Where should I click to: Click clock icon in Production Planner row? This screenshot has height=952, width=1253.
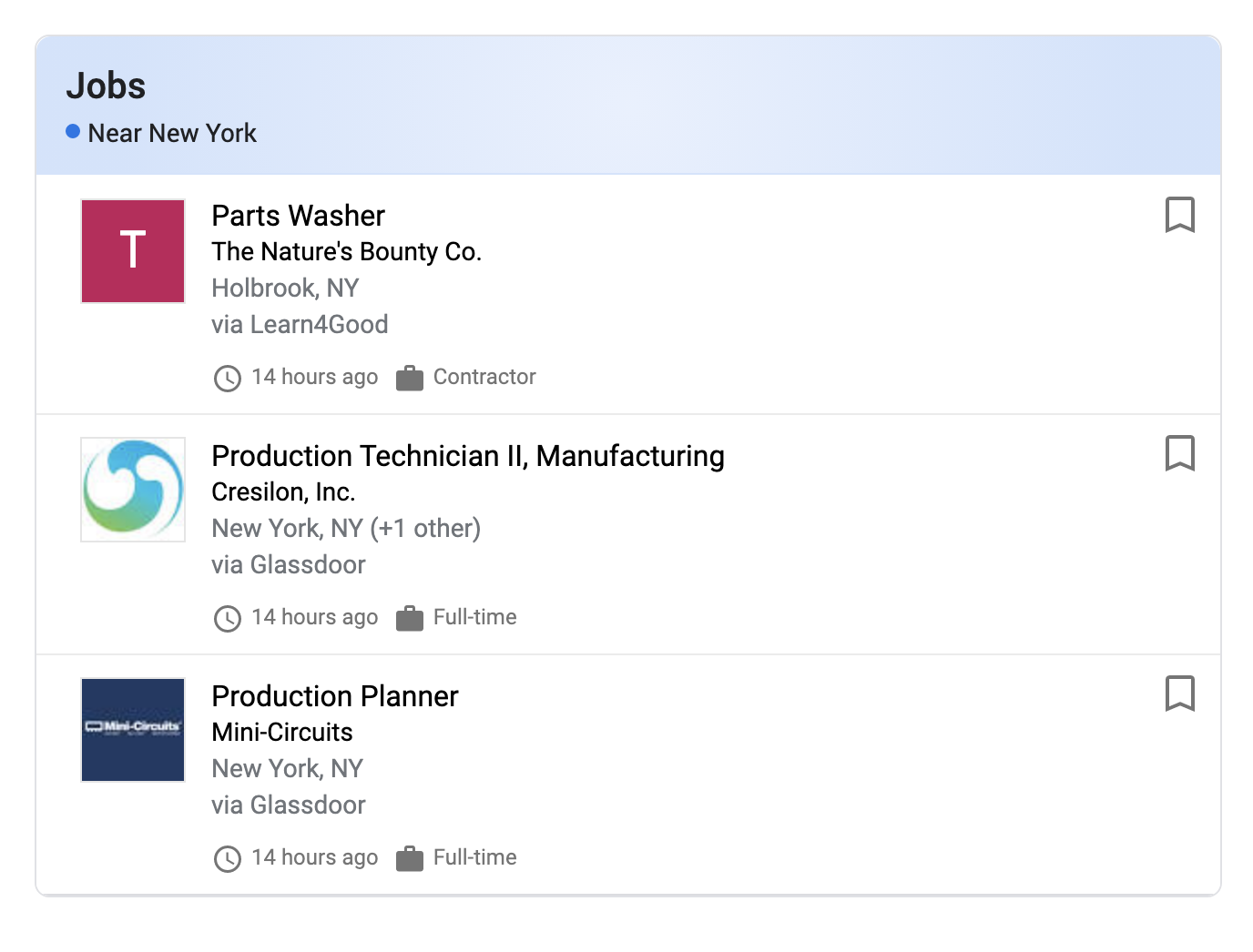(x=228, y=858)
